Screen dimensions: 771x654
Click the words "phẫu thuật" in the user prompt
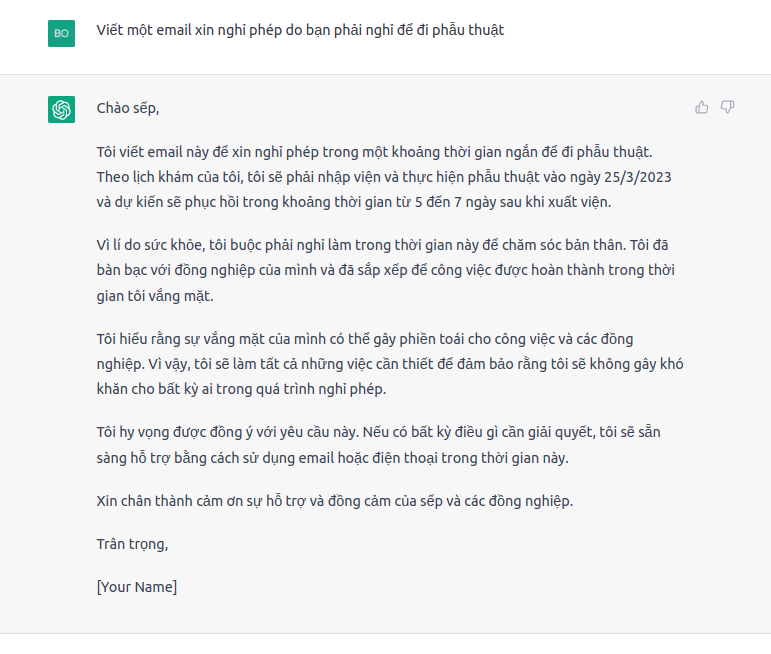(469, 30)
